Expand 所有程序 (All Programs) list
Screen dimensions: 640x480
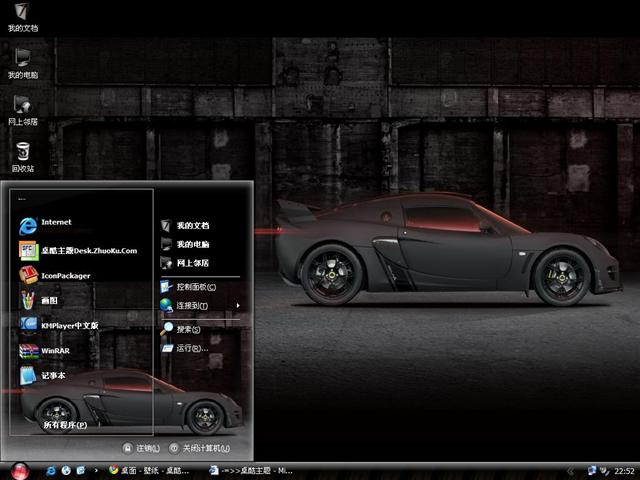pos(64,425)
